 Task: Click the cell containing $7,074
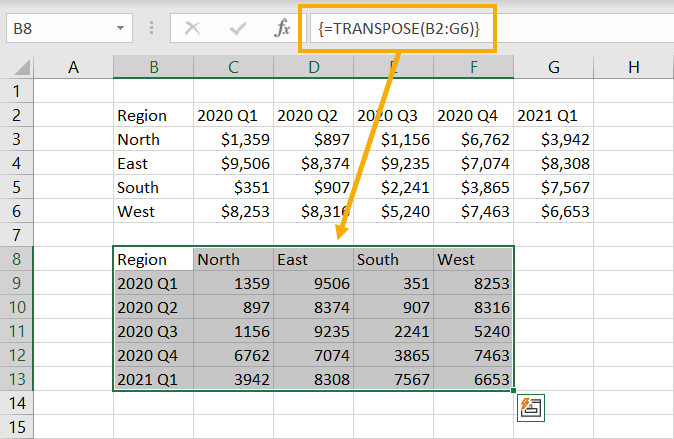(x=473, y=163)
